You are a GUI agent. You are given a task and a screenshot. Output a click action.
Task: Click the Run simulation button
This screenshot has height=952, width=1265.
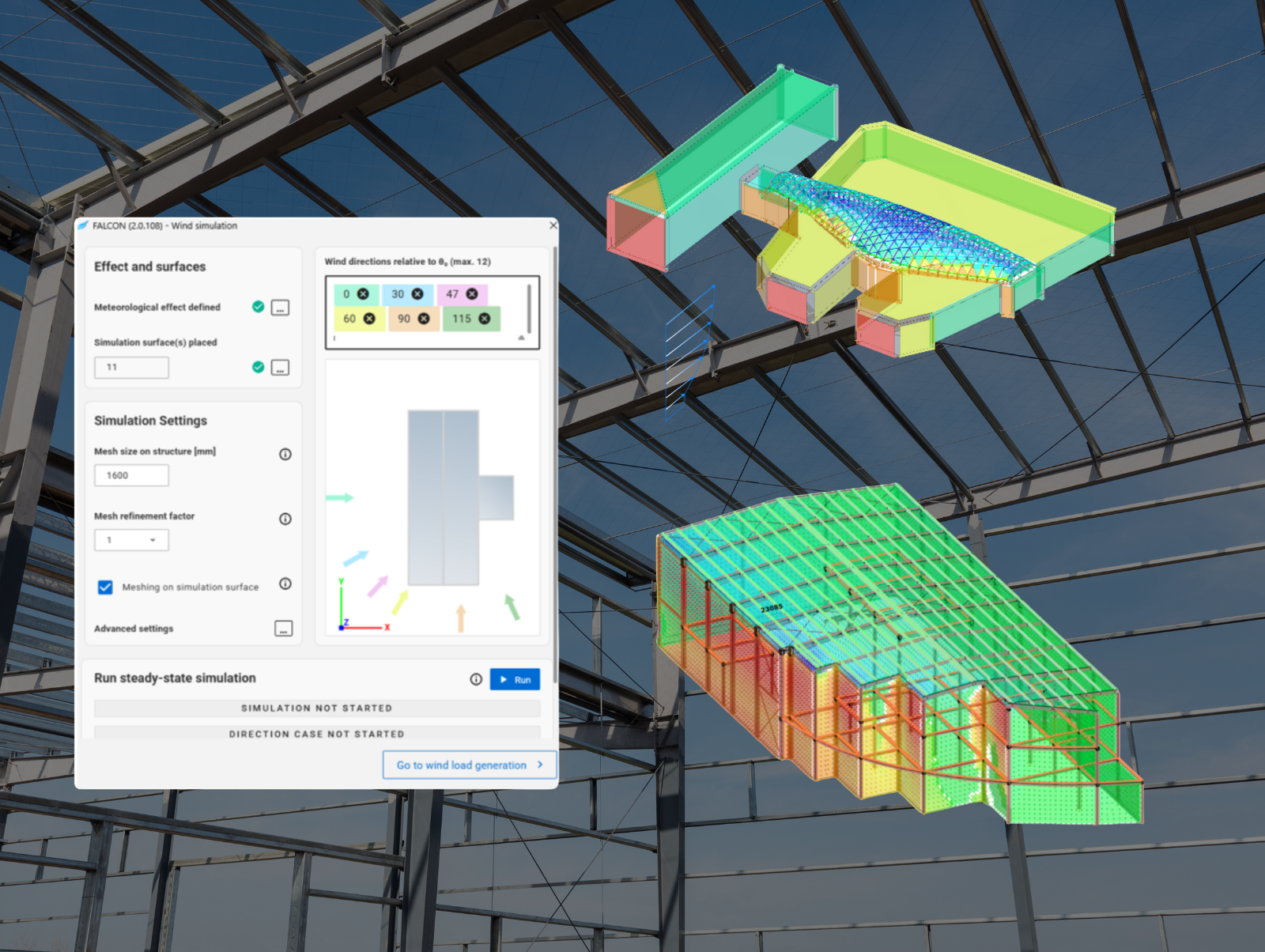click(x=515, y=679)
